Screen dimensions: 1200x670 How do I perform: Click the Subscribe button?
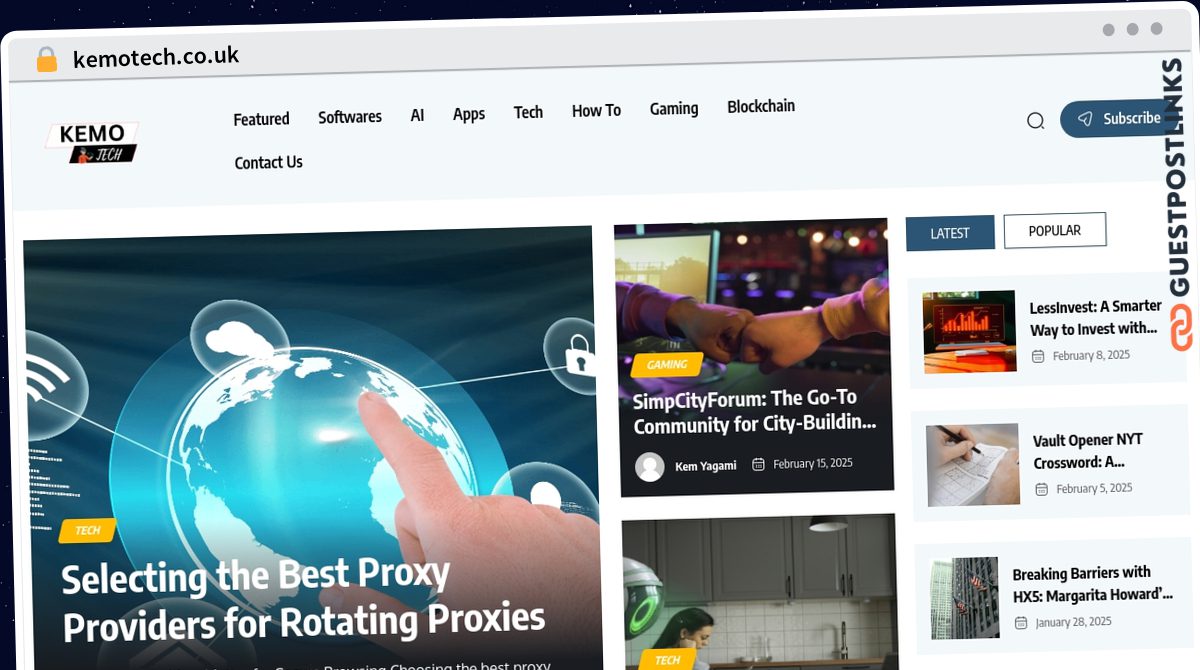pyautogui.click(x=1118, y=118)
